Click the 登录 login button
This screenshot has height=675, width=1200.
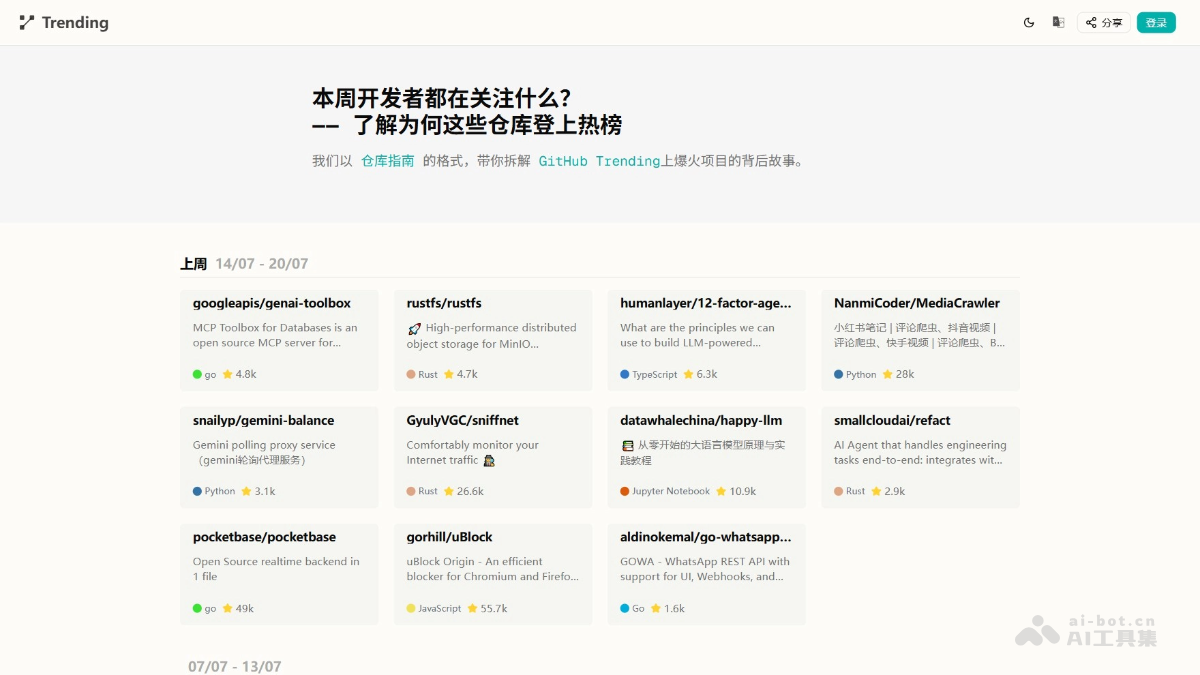1156,21
